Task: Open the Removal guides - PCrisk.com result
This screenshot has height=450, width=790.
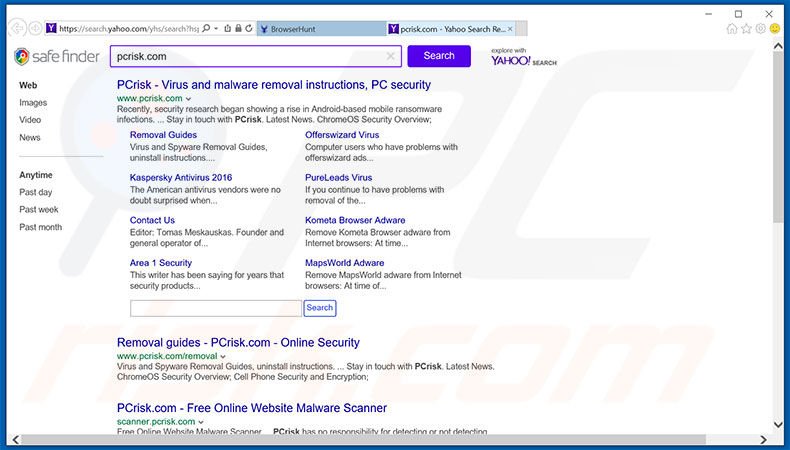Action: pos(238,343)
